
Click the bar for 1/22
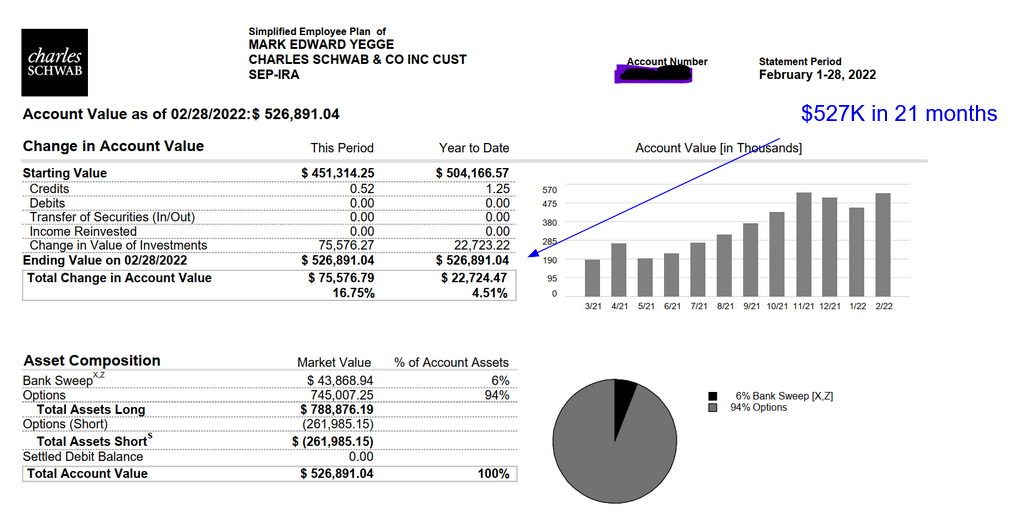(856, 252)
